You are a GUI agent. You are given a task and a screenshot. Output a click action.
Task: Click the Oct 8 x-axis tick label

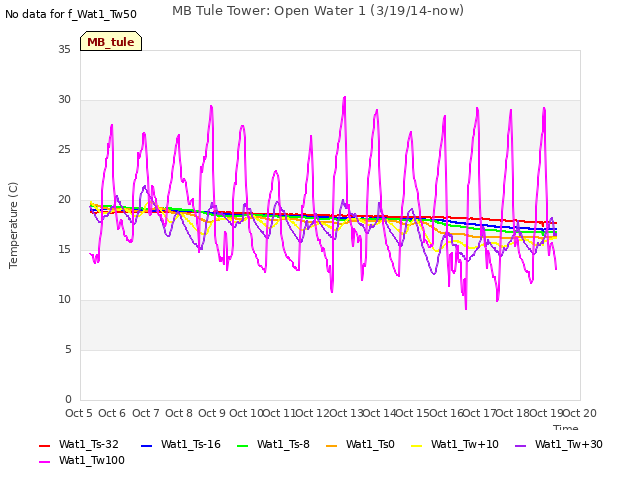coord(179,413)
